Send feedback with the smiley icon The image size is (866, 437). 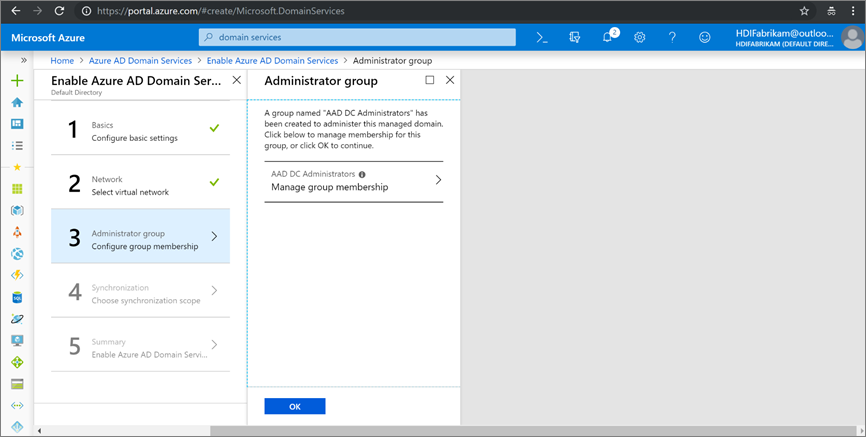tap(705, 38)
